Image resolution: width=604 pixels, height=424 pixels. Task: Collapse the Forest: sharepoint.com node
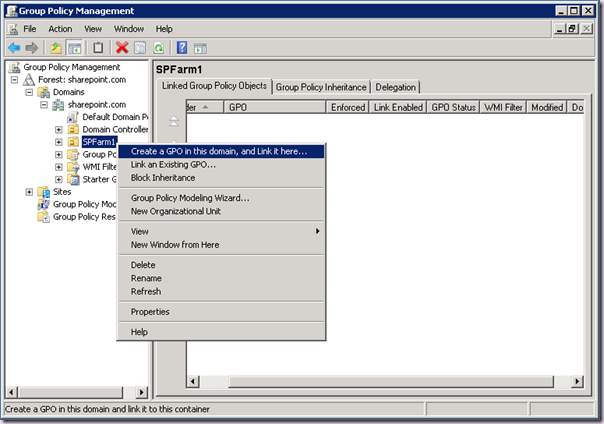point(14,80)
